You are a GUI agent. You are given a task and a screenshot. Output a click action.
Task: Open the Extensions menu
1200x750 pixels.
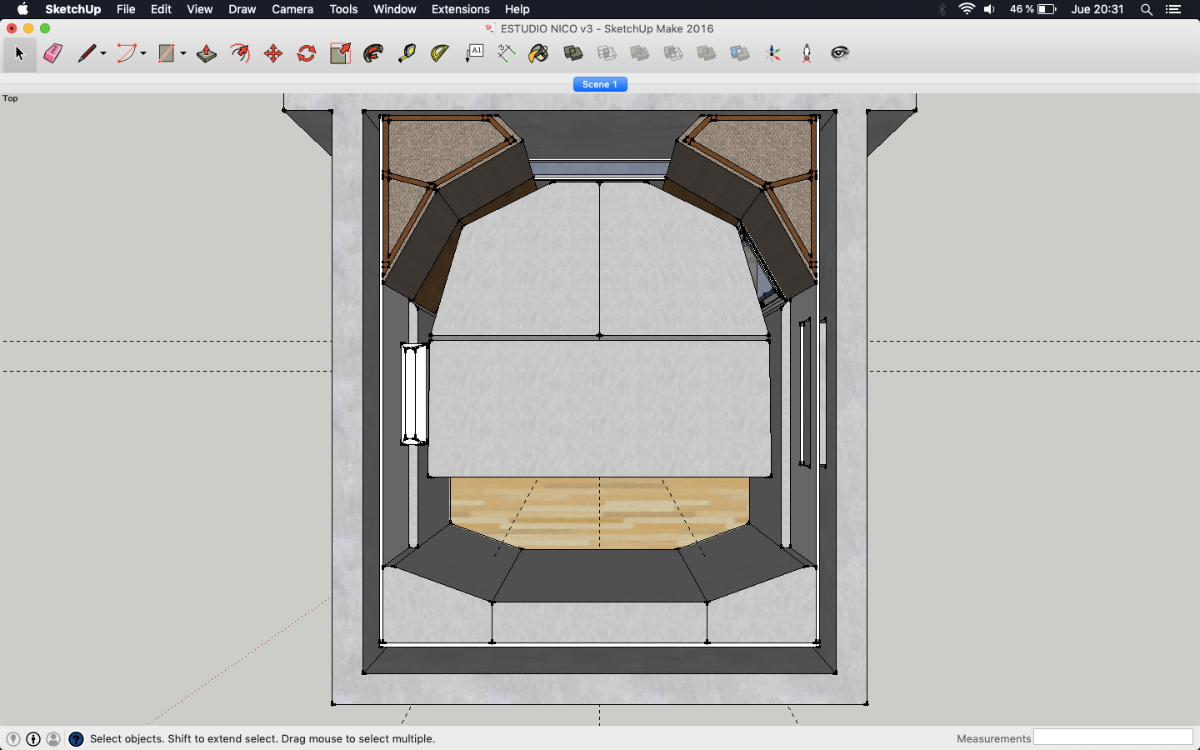460,9
